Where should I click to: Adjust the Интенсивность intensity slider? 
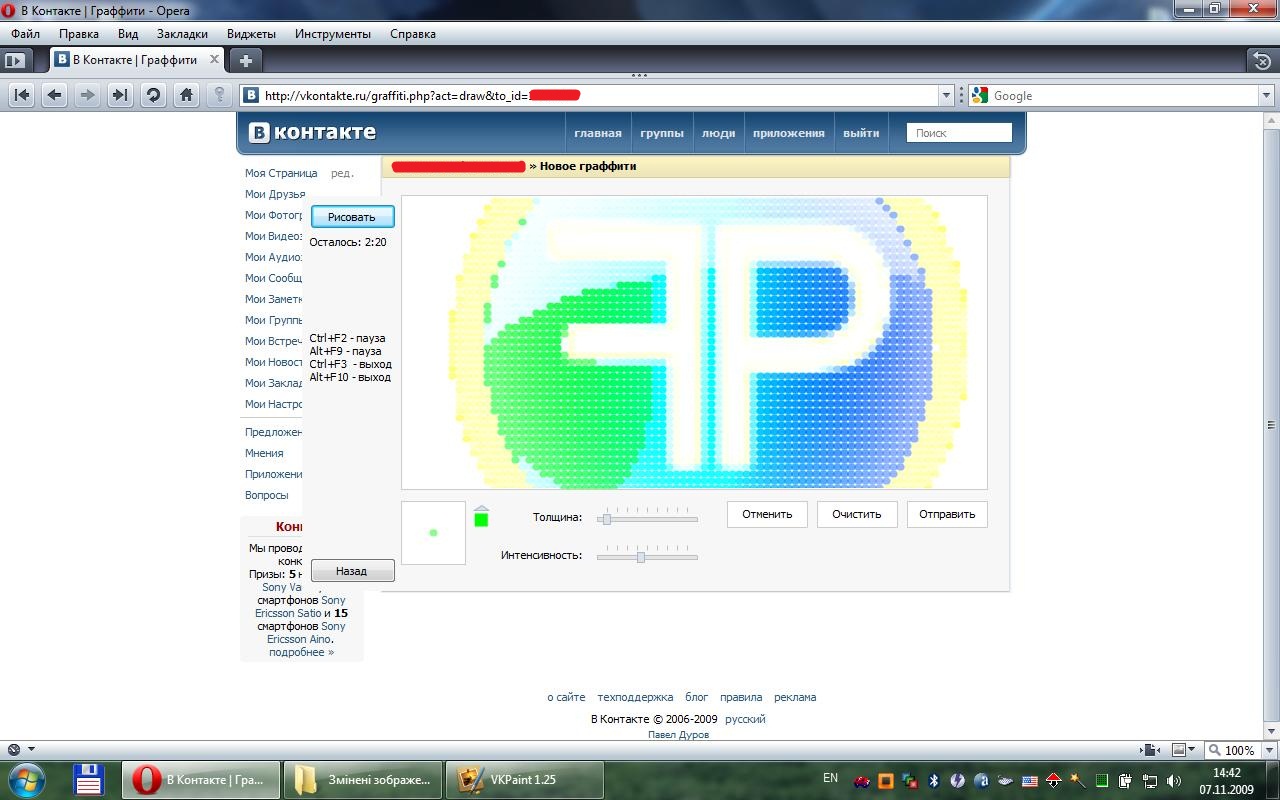pyautogui.click(x=647, y=556)
